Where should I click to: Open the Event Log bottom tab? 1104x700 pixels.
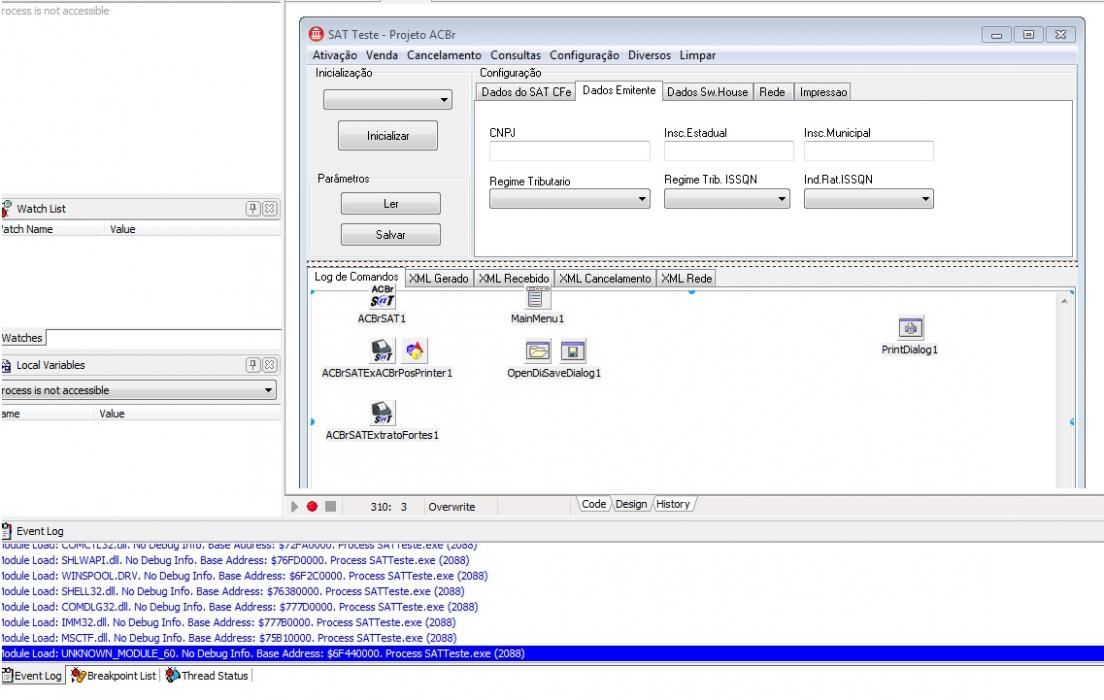pyautogui.click(x=33, y=675)
